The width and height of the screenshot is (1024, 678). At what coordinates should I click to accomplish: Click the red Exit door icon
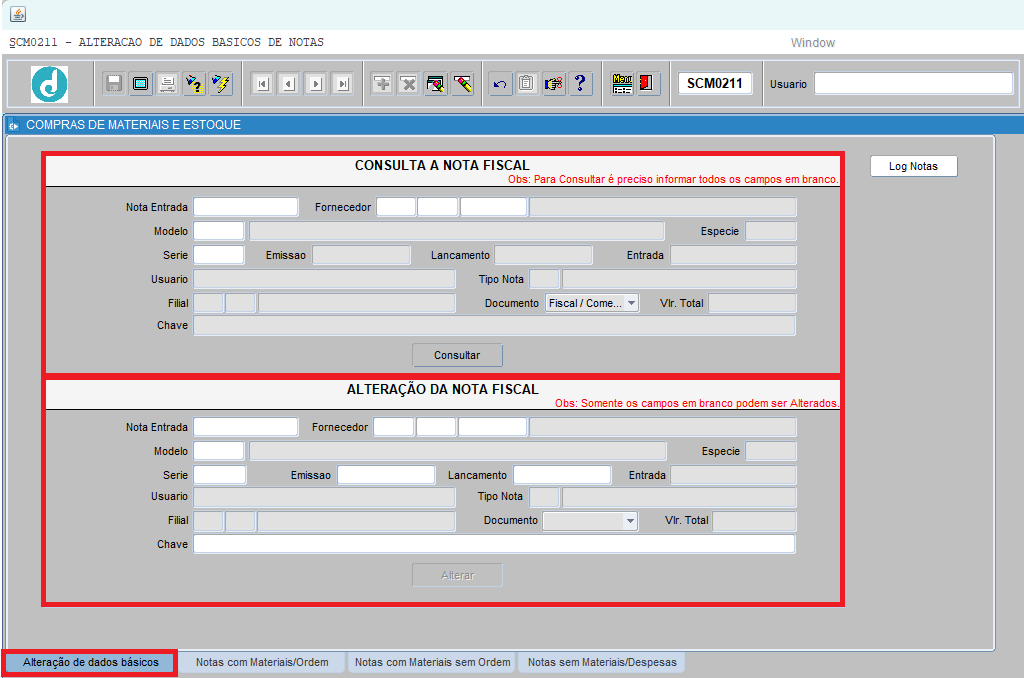648,84
